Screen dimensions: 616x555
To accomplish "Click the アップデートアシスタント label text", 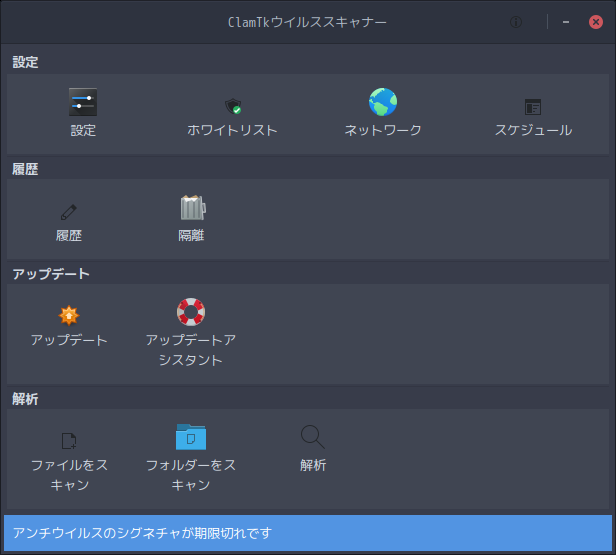I will pyautogui.click(x=191, y=350).
